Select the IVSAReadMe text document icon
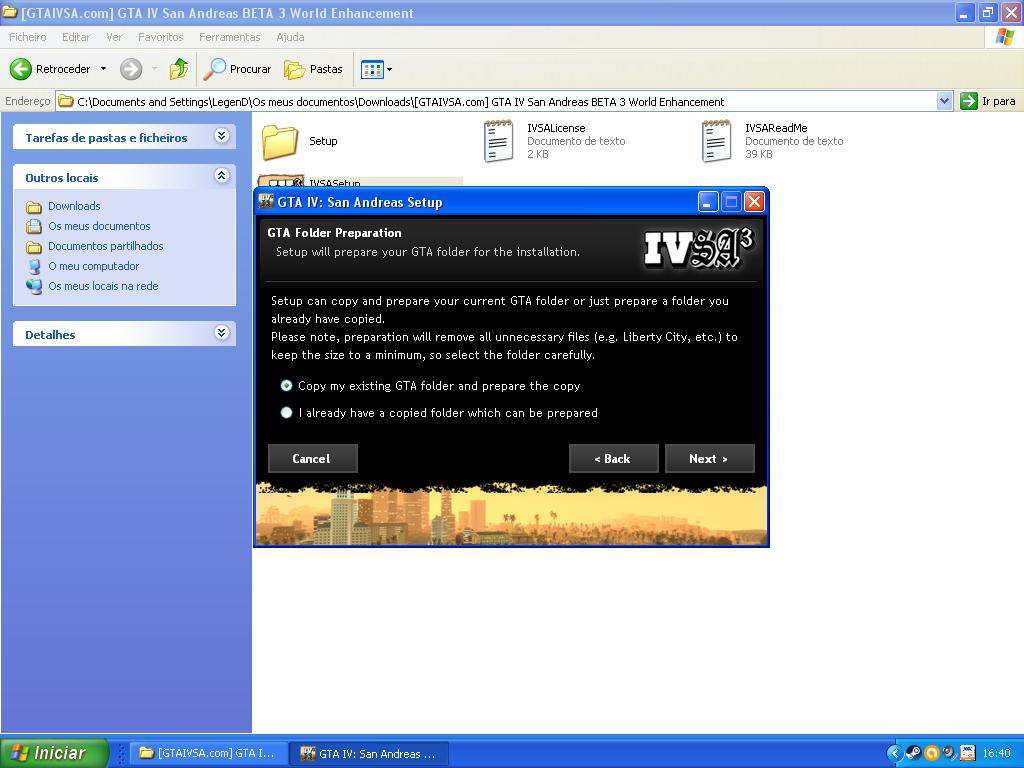Viewport: 1024px width, 768px height. click(x=716, y=141)
